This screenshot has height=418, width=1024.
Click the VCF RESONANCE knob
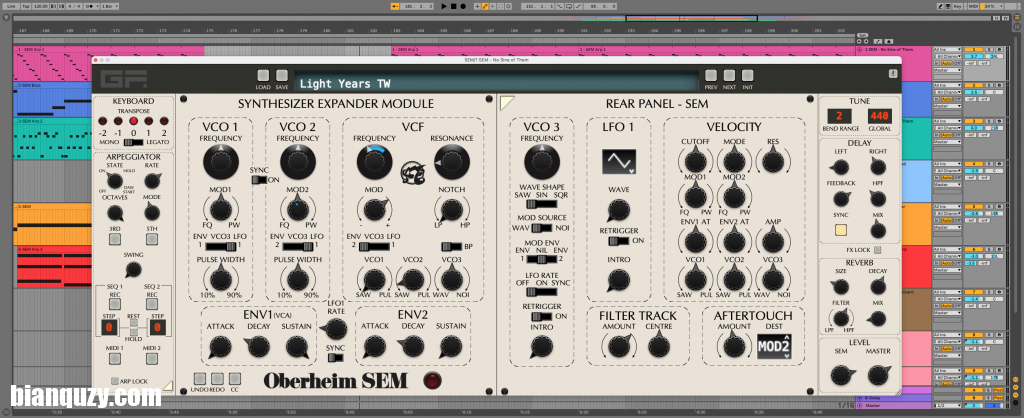click(452, 163)
